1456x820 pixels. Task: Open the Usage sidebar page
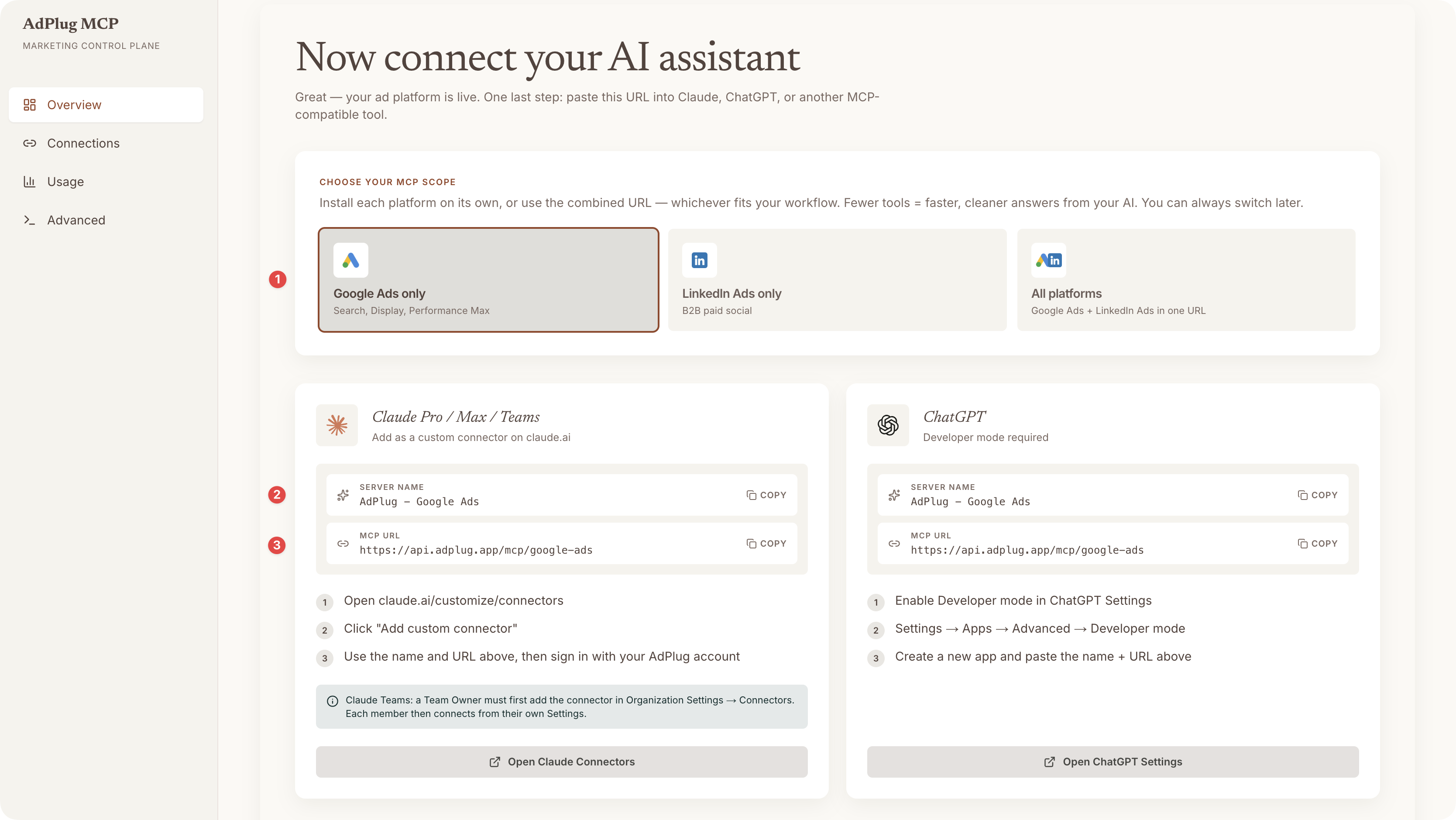click(106, 182)
